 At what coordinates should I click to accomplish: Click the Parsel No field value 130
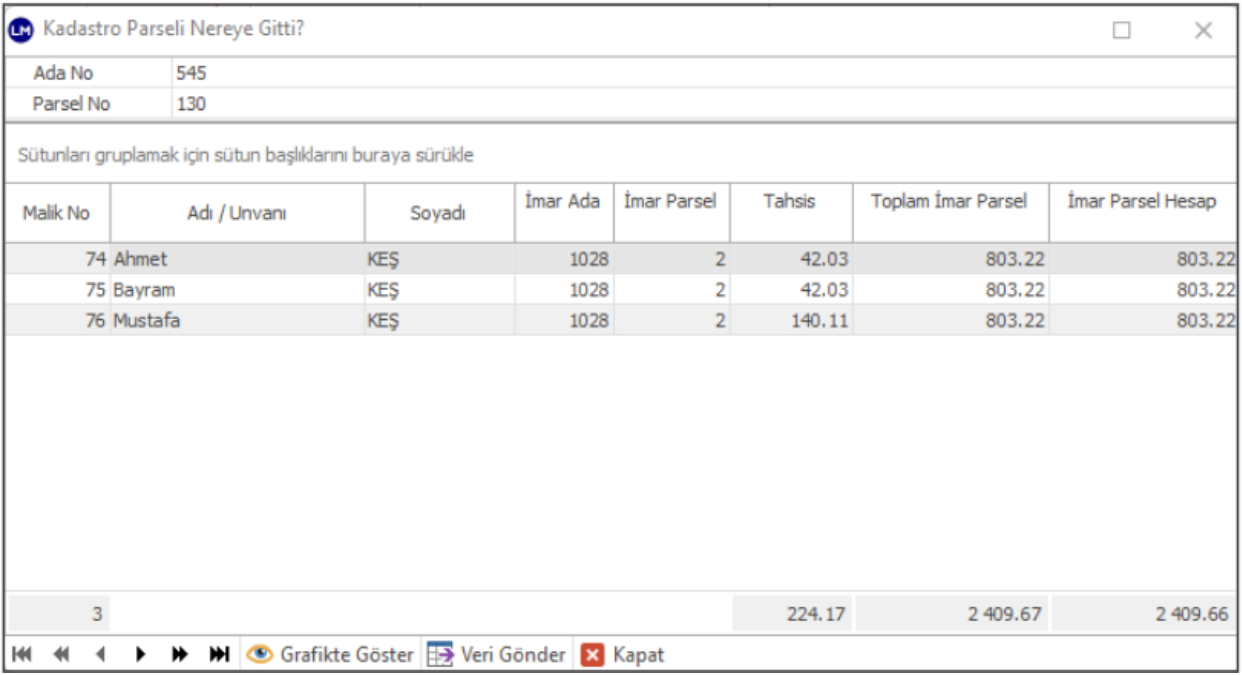192,104
